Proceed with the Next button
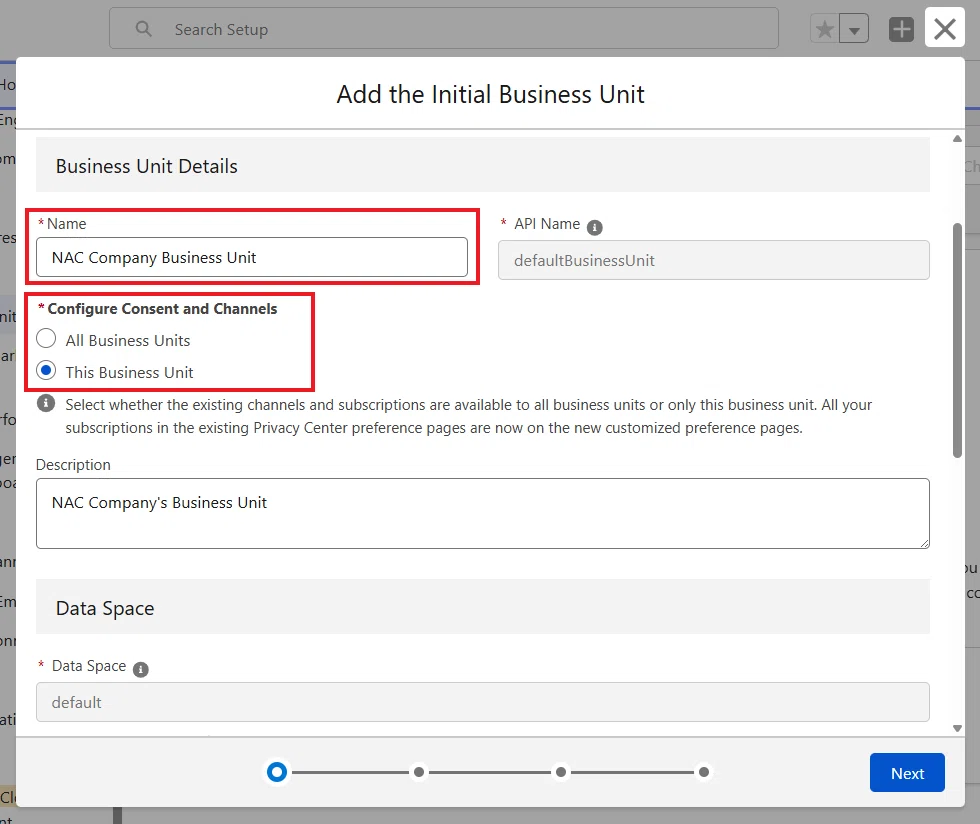This screenshot has width=980, height=824. [907, 773]
